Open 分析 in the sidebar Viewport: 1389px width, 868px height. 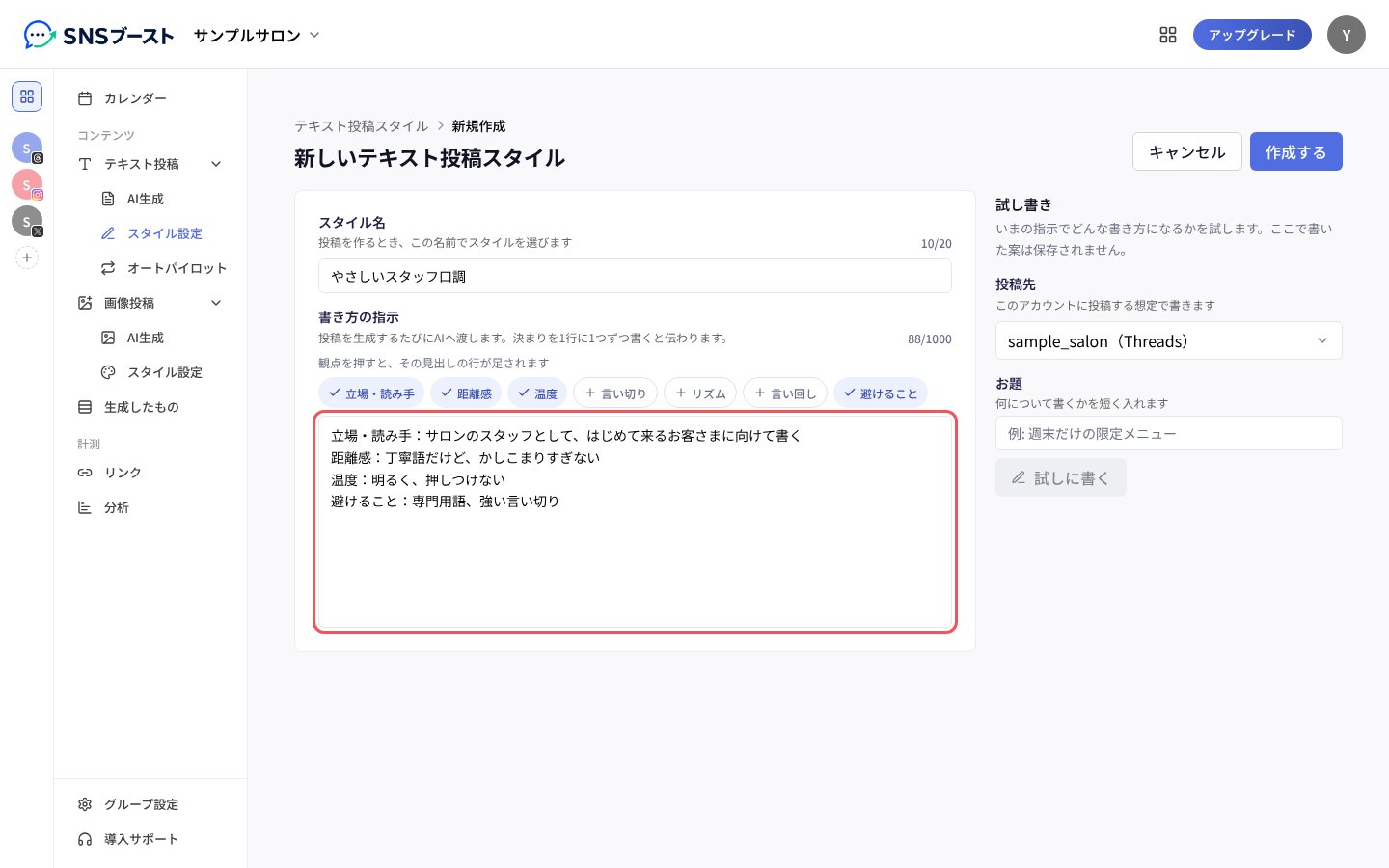(150, 507)
